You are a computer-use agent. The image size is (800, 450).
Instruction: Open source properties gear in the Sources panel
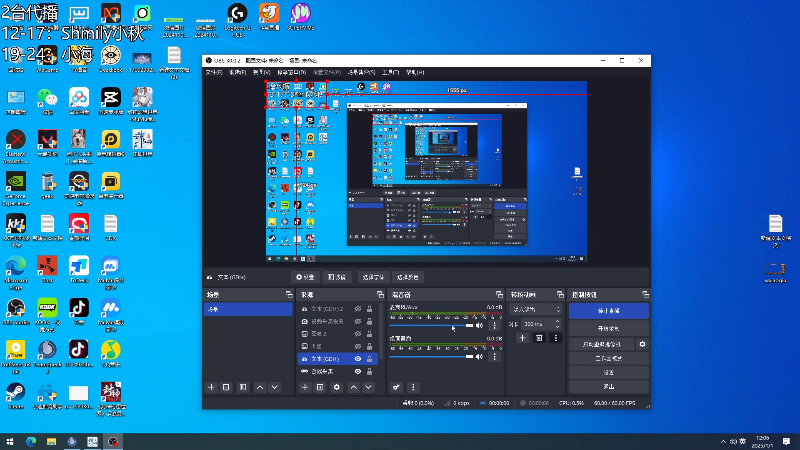337,387
